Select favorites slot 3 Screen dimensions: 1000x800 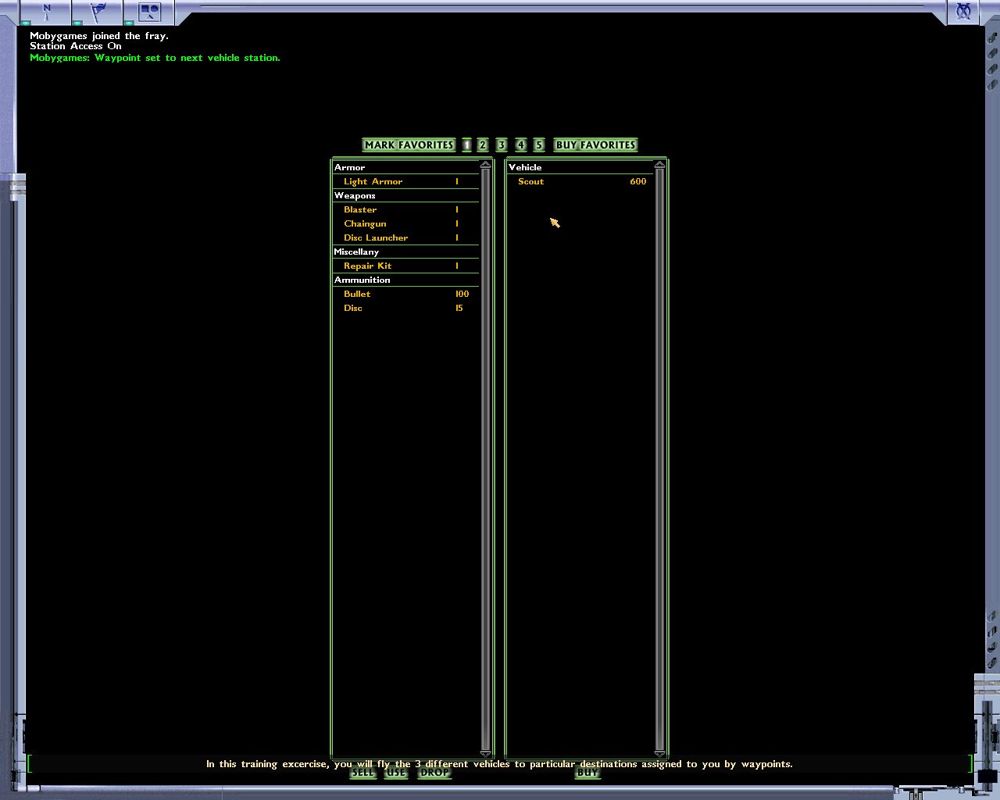point(502,145)
